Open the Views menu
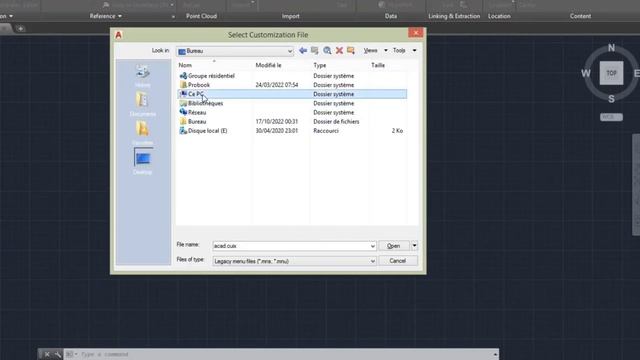 click(370, 50)
